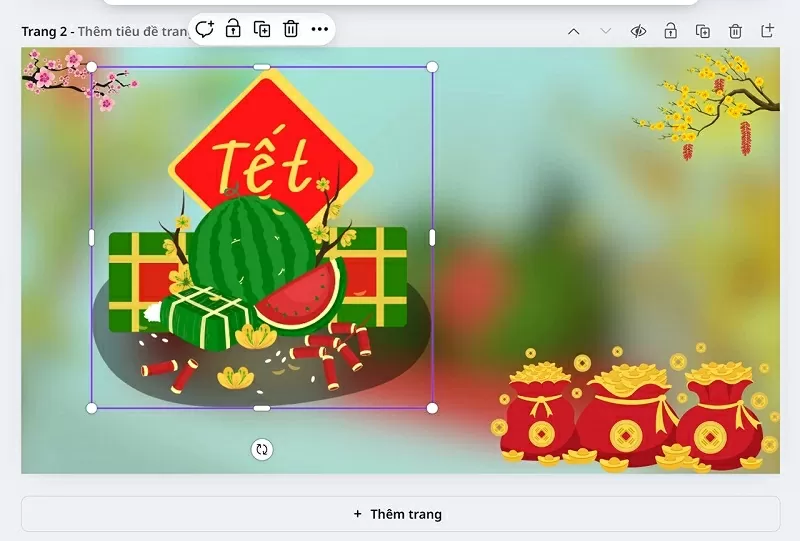Select the right edge crop handle
The image size is (800, 541).
tap(432, 237)
